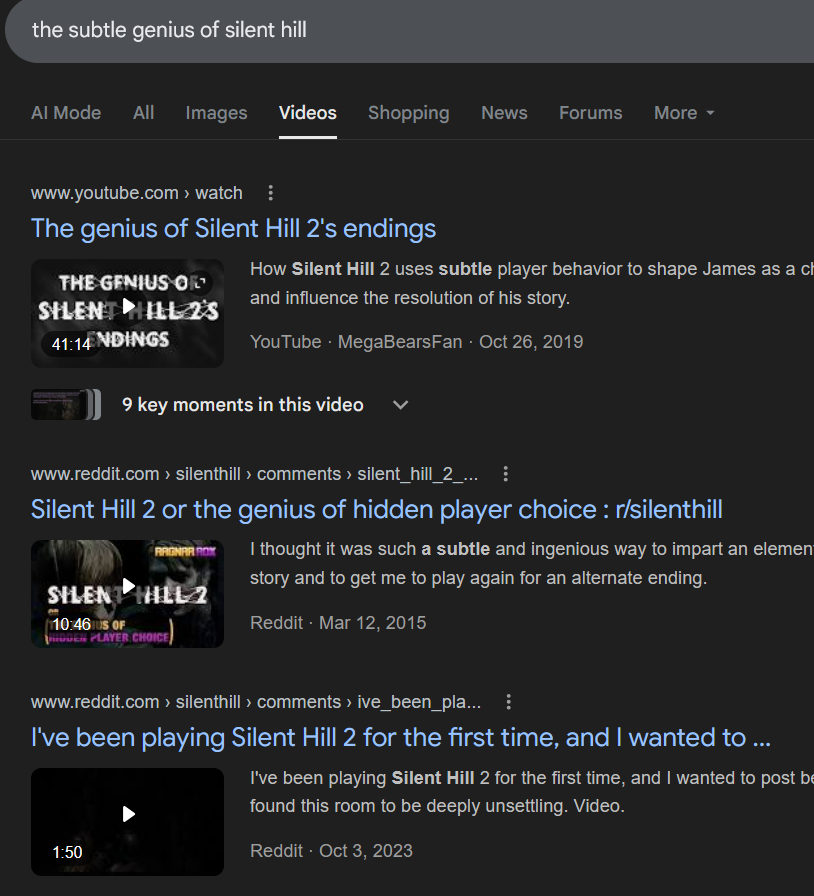
Task: Select the Videos tab
Action: pos(308,113)
